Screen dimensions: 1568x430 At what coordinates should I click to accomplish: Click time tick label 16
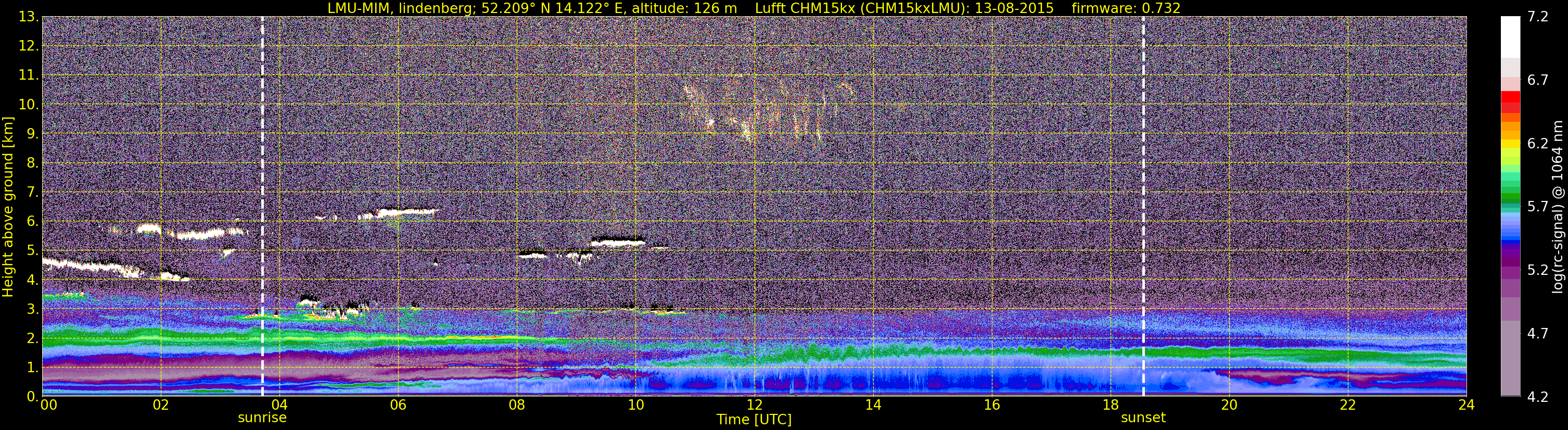(991, 405)
